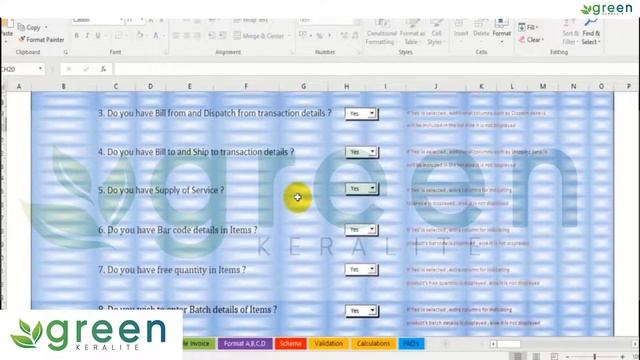
Task: Click the zoom out minus button
Action: pos(567,357)
